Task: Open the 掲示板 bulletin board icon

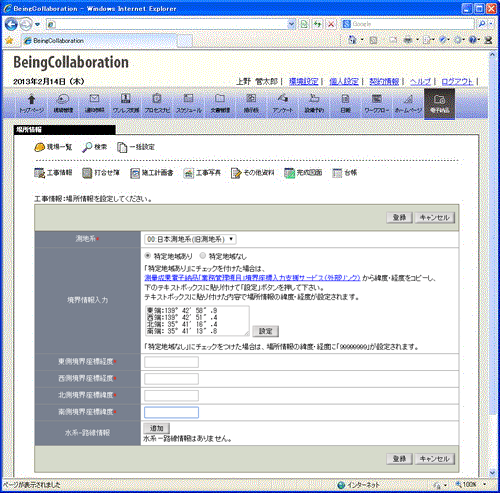Action: (251, 104)
